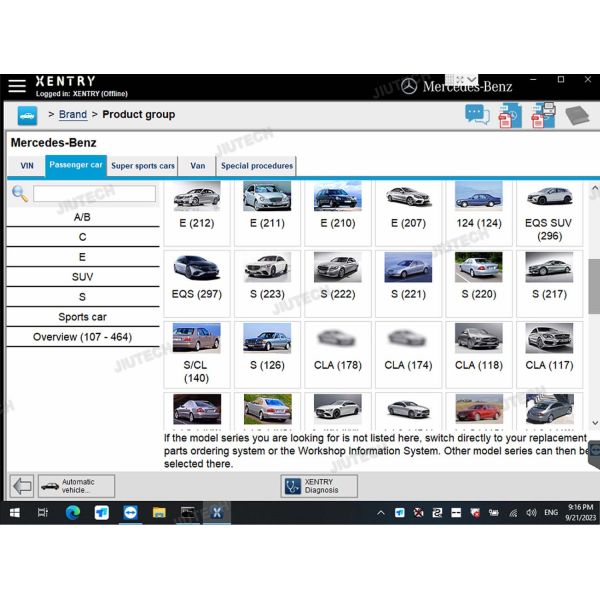Click the back arrow button
Image resolution: width=600 pixels, height=600 pixels.
[x=21, y=486]
